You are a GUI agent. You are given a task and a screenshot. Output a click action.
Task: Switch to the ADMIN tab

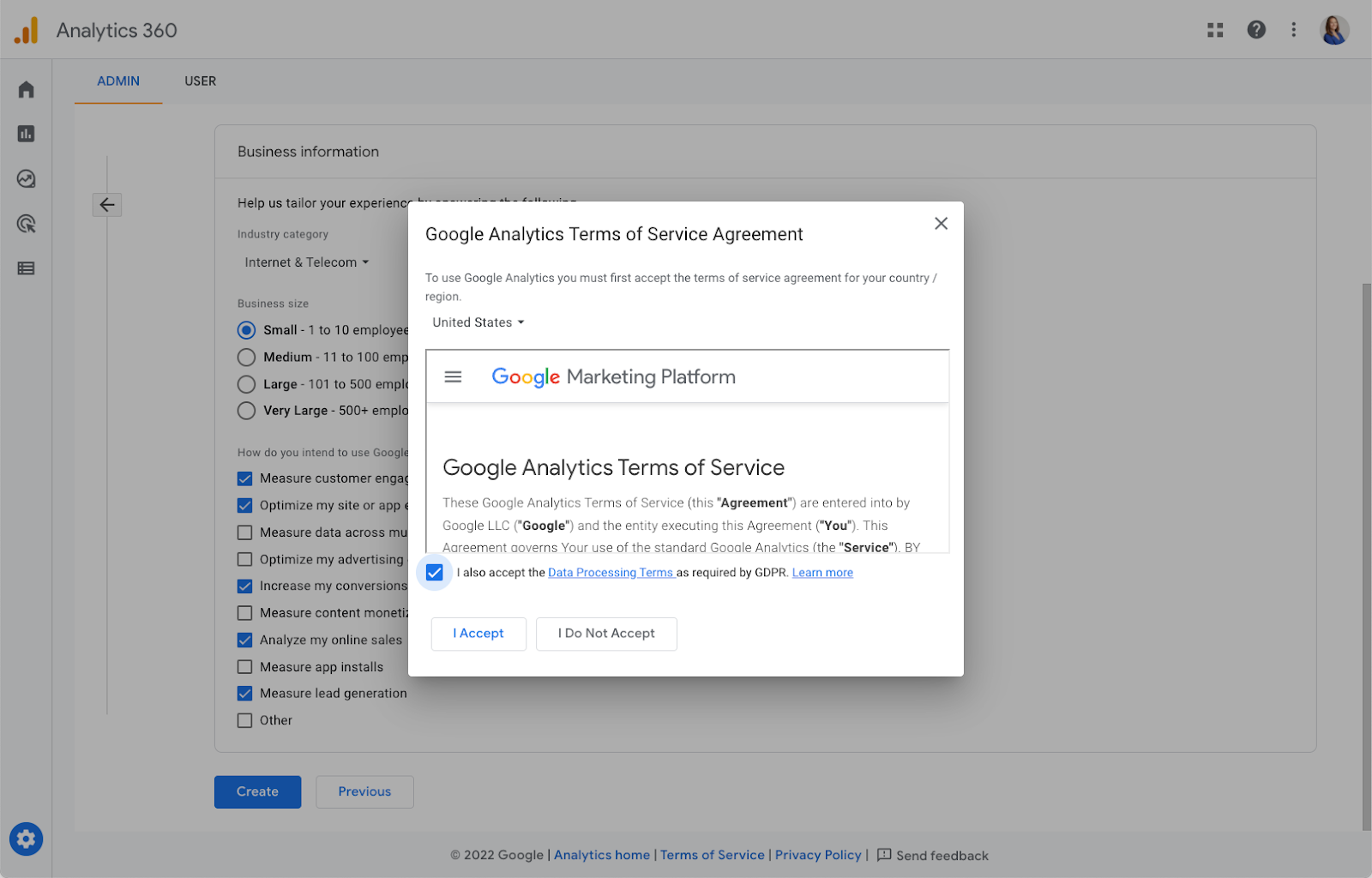[x=118, y=81]
